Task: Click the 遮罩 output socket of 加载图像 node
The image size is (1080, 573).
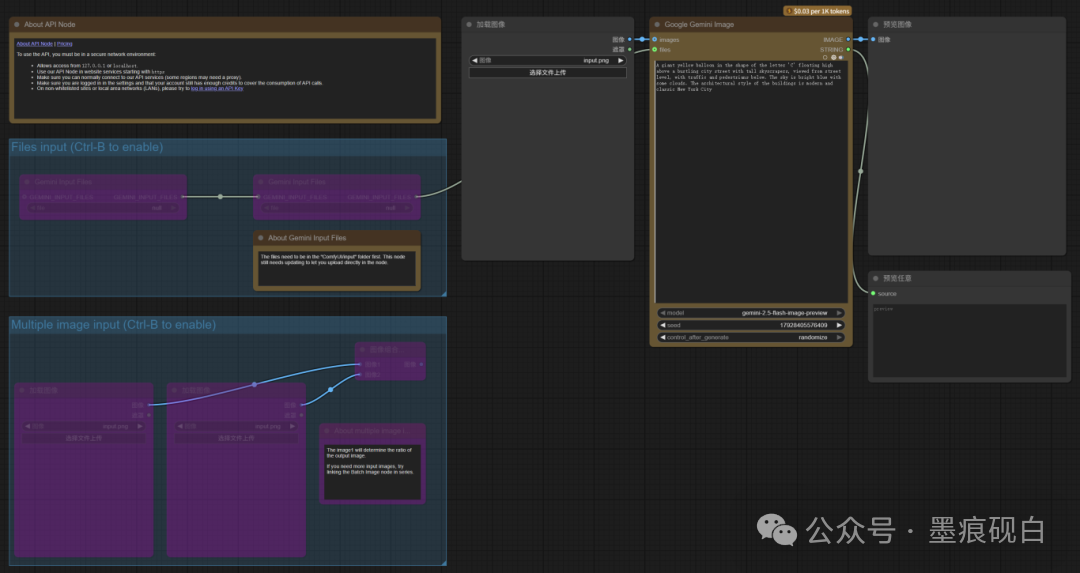Action: tap(630, 50)
